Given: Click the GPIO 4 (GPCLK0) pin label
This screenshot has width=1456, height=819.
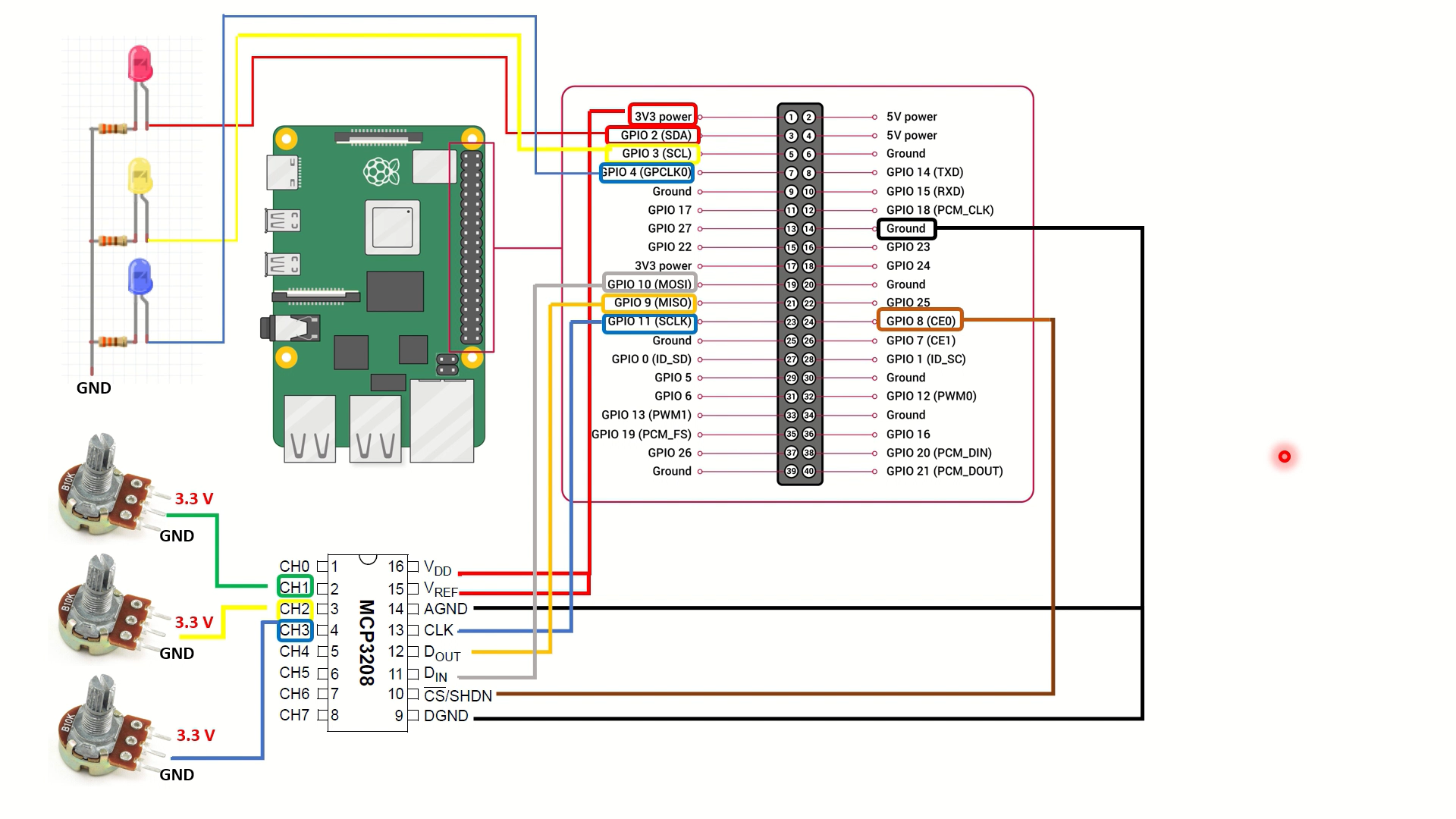Looking at the screenshot, I should [x=651, y=172].
